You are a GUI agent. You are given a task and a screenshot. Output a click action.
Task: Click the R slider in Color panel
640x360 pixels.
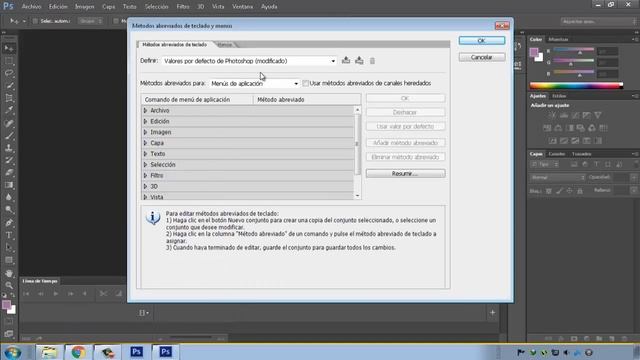pyautogui.click(x=573, y=51)
